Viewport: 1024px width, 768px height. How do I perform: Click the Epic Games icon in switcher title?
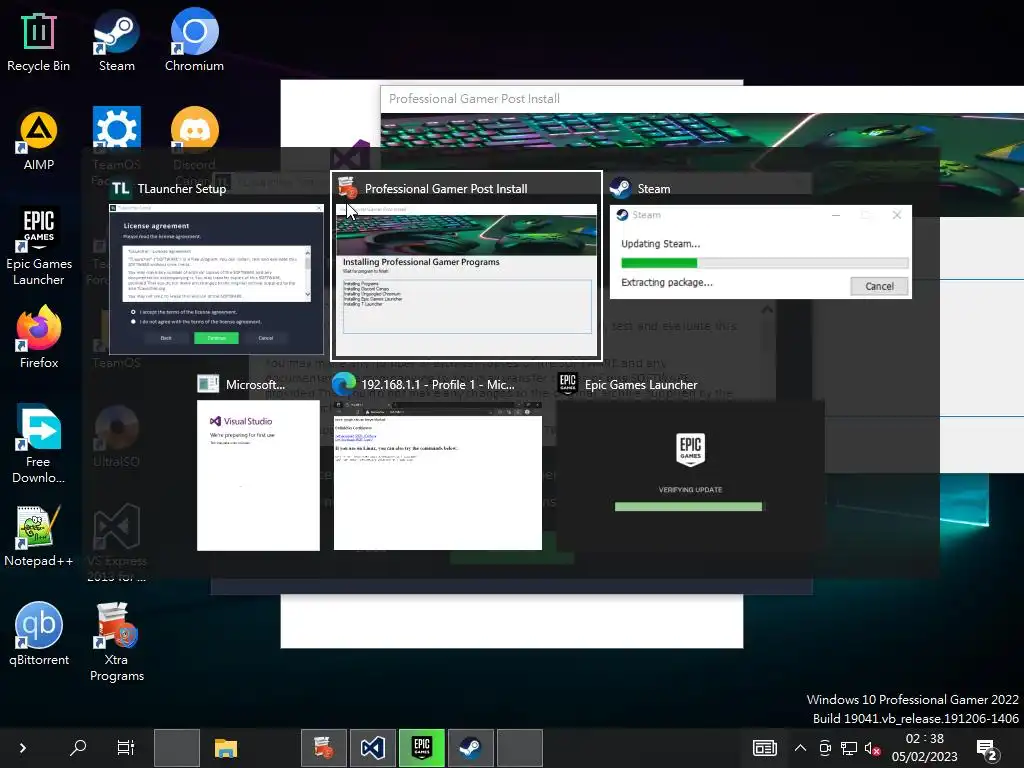pyautogui.click(x=568, y=383)
